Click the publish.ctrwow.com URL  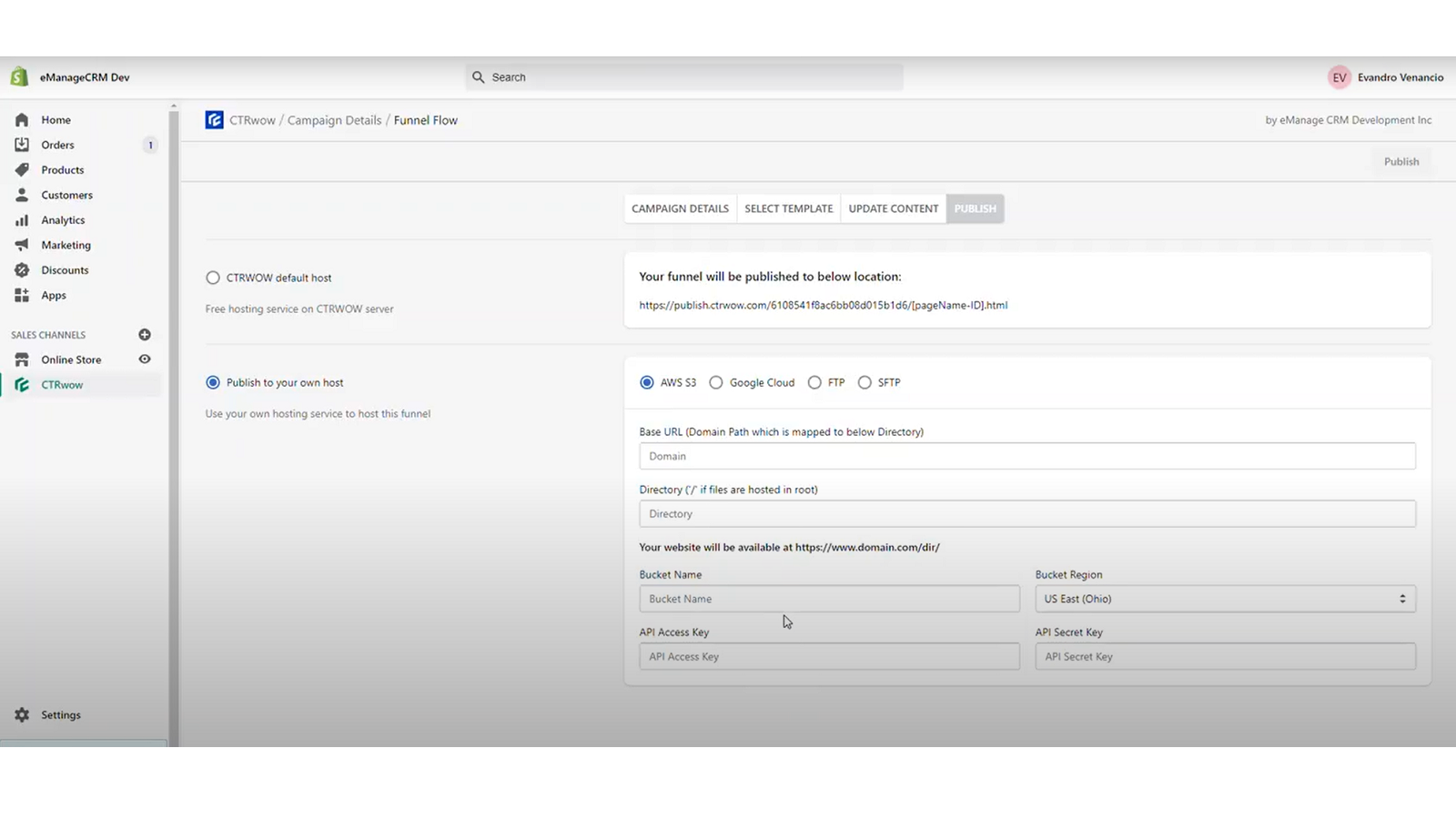[x=823, y=306]
